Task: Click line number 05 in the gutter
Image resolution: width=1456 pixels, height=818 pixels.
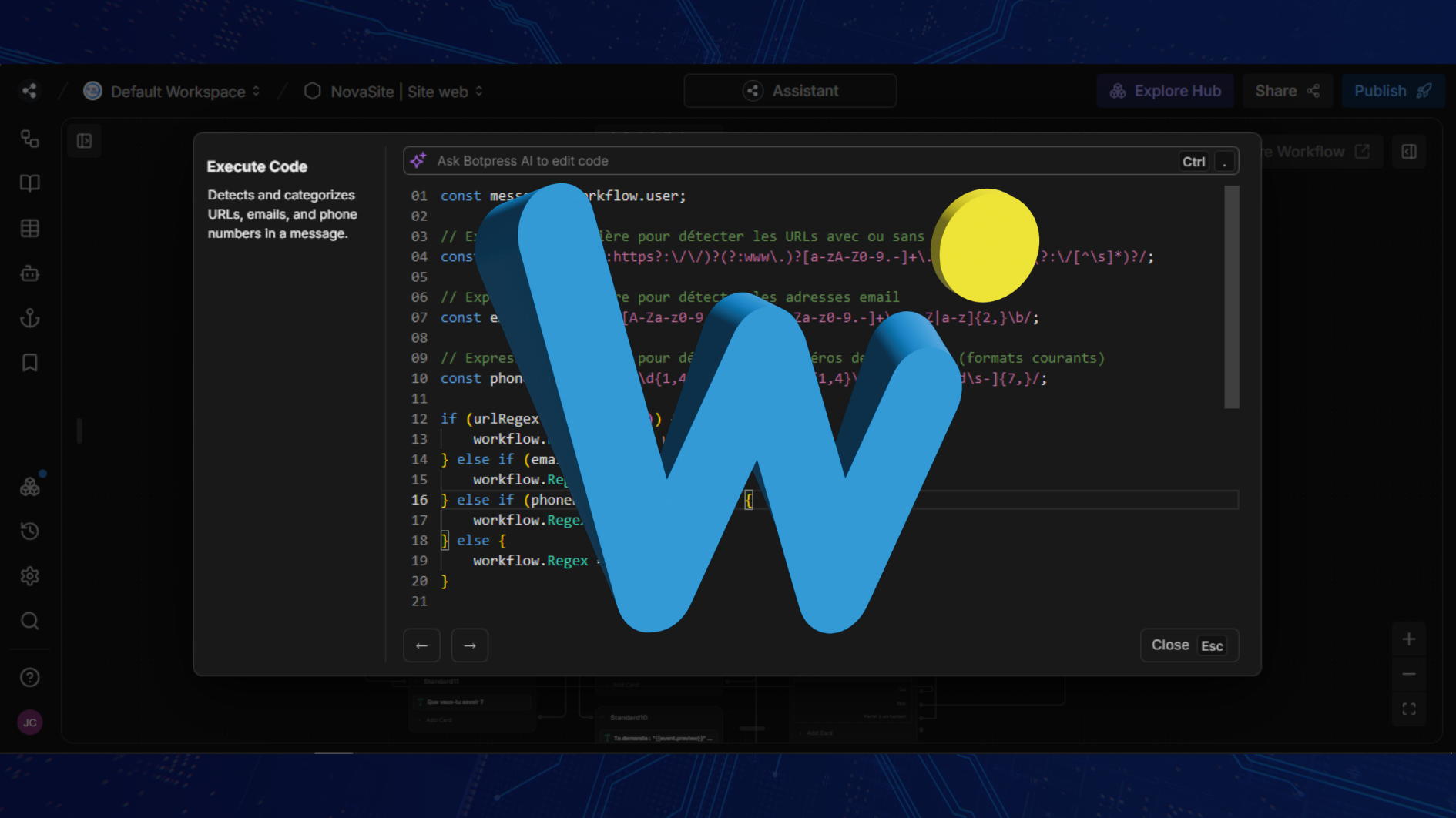Action: pos(419,277)
